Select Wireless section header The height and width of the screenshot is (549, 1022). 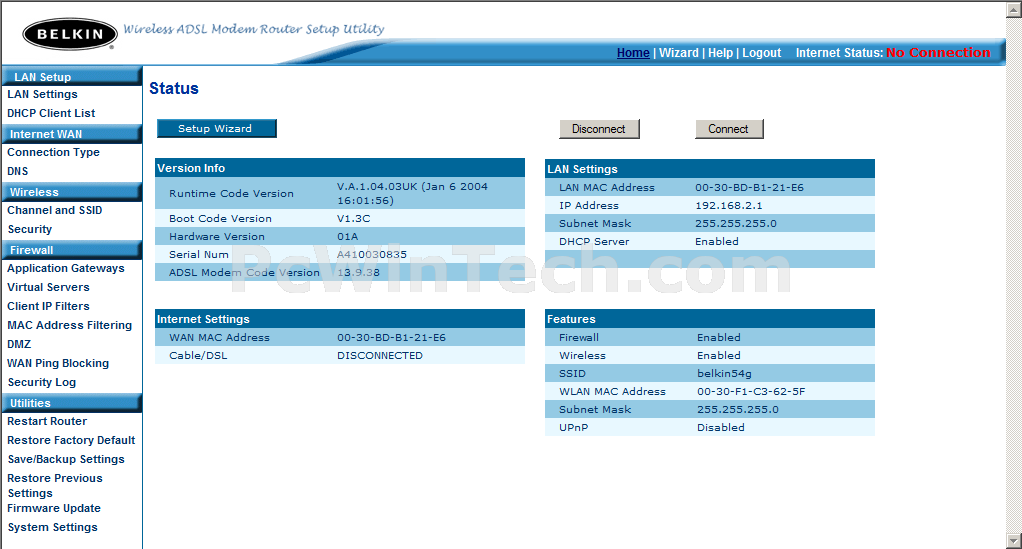(72, 192)
